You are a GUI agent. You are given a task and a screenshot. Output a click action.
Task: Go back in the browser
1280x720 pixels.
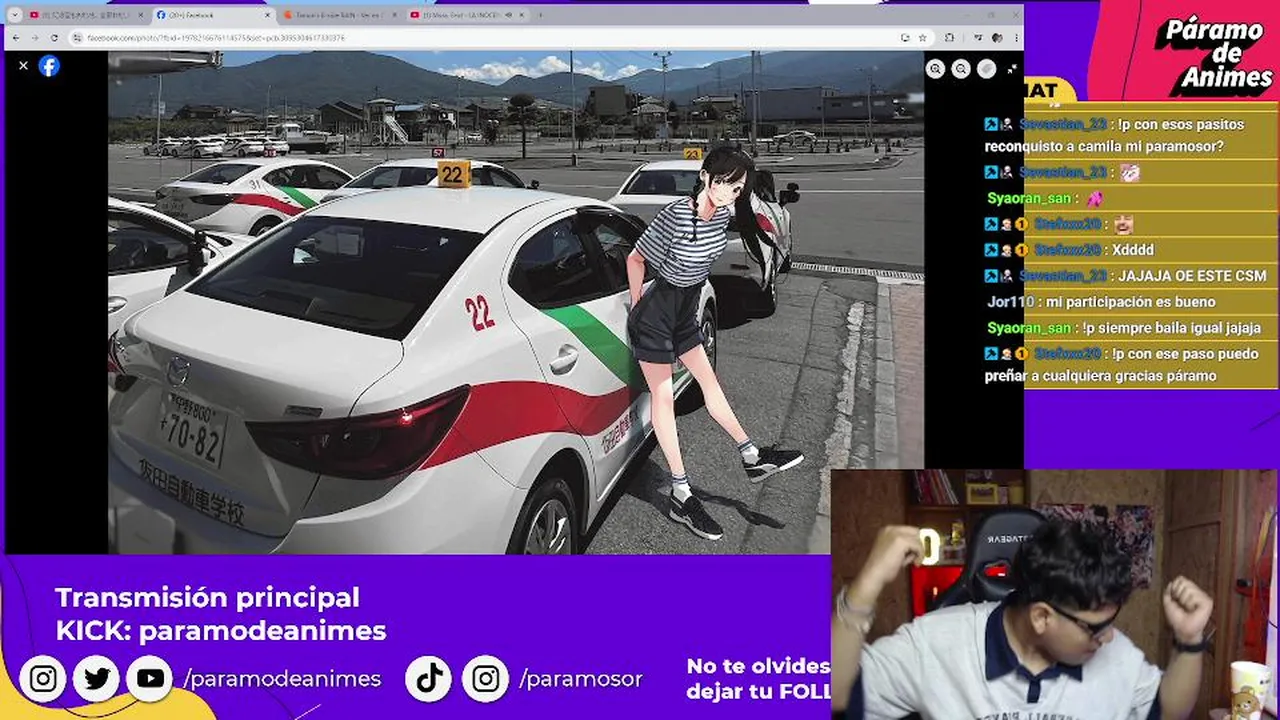[x=16, y=38]
